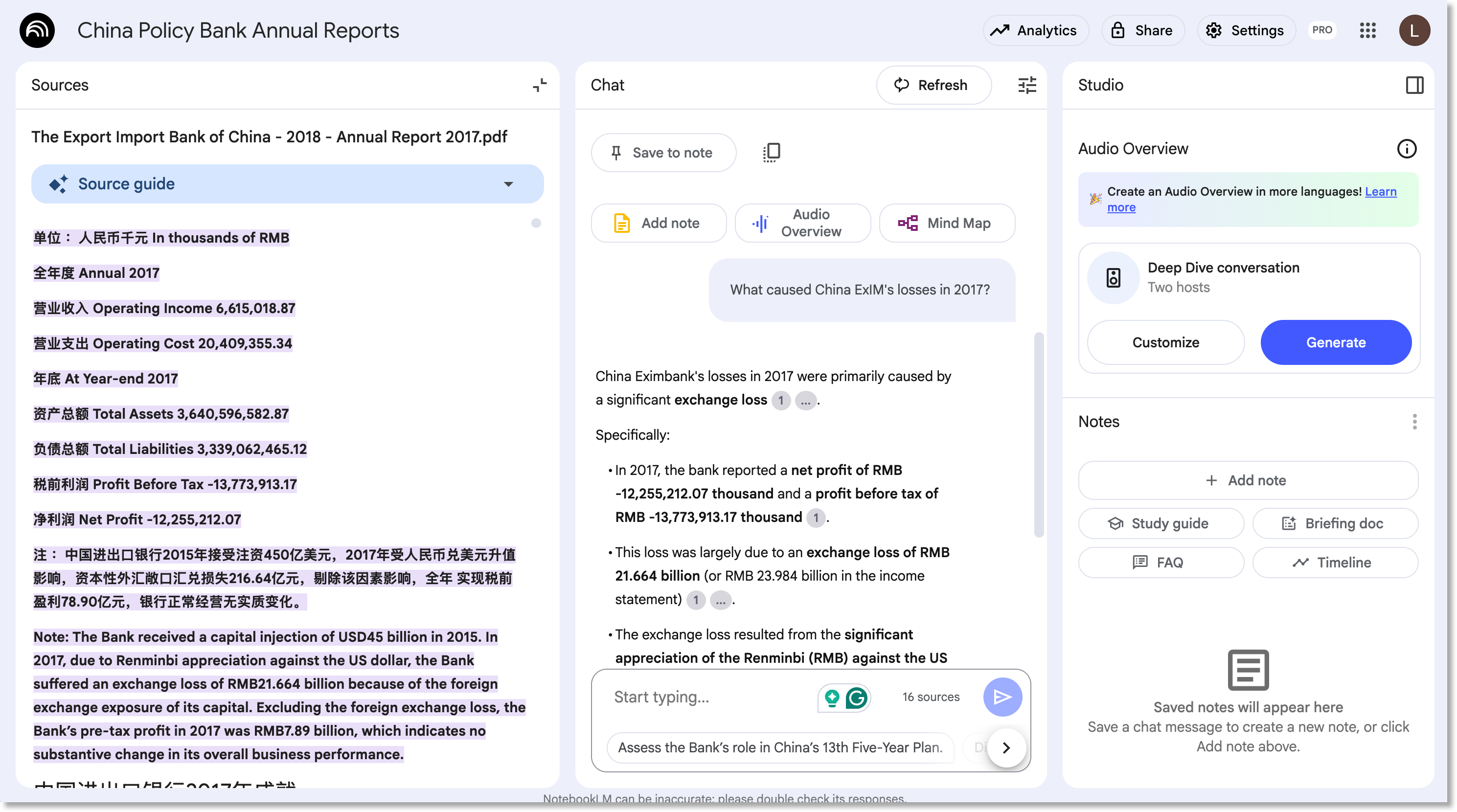Copy the chat response icon
This screenshot has height=812, width=1457.
772,153
